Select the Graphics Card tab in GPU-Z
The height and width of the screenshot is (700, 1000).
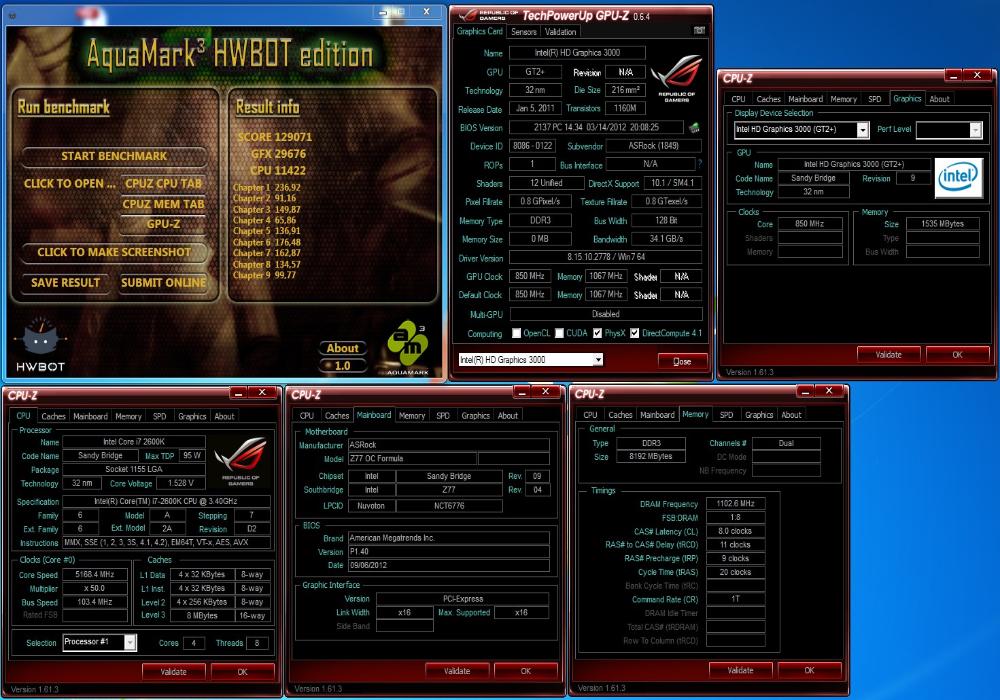[x=480, y=31]
